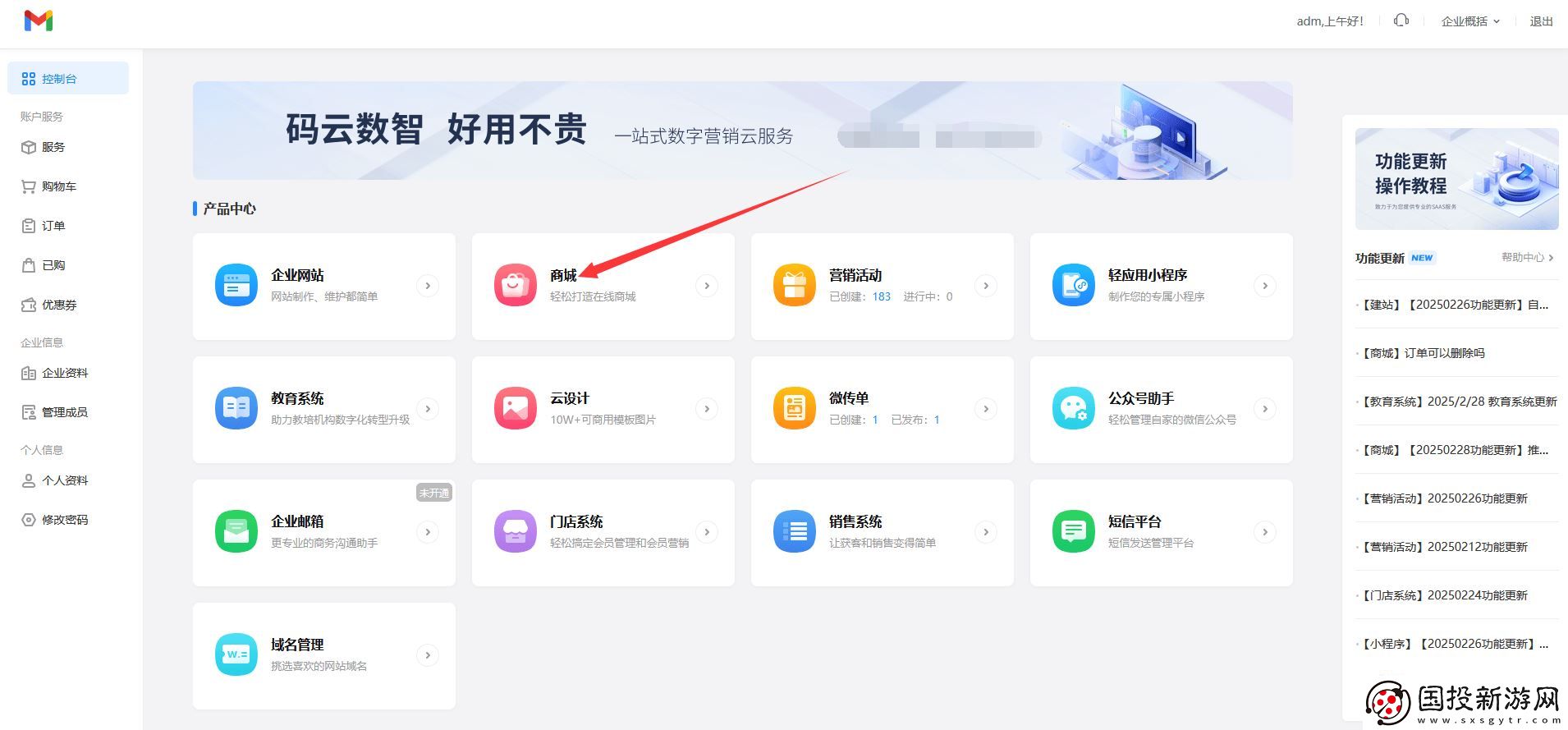Click the 门店系统 store icon
This screenshot has width=1568, height=730.
[516, 532]
